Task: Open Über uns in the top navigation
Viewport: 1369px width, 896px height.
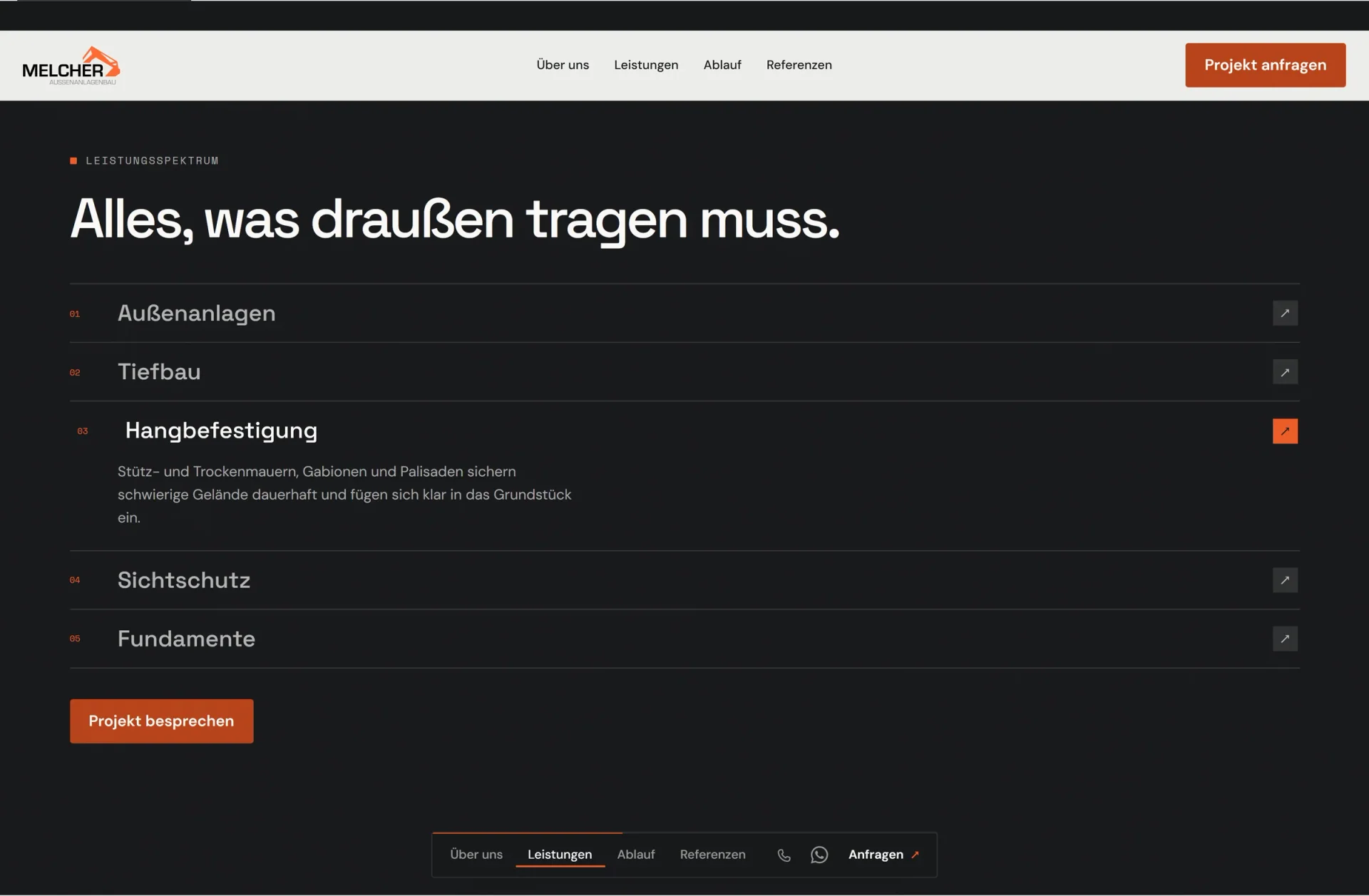Action: pyautogui.click(x=563, y=65)
